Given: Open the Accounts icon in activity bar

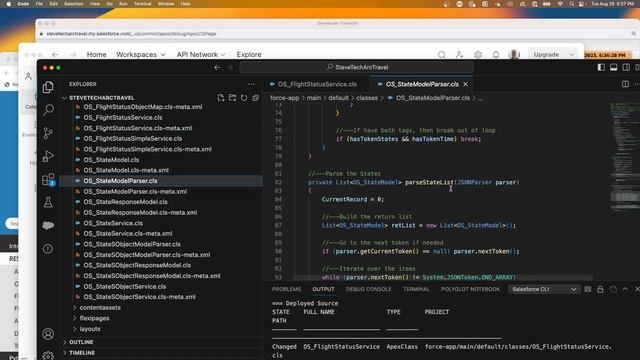Looking at the screenshot, I should pyautogui.click(x=48, y=334).
